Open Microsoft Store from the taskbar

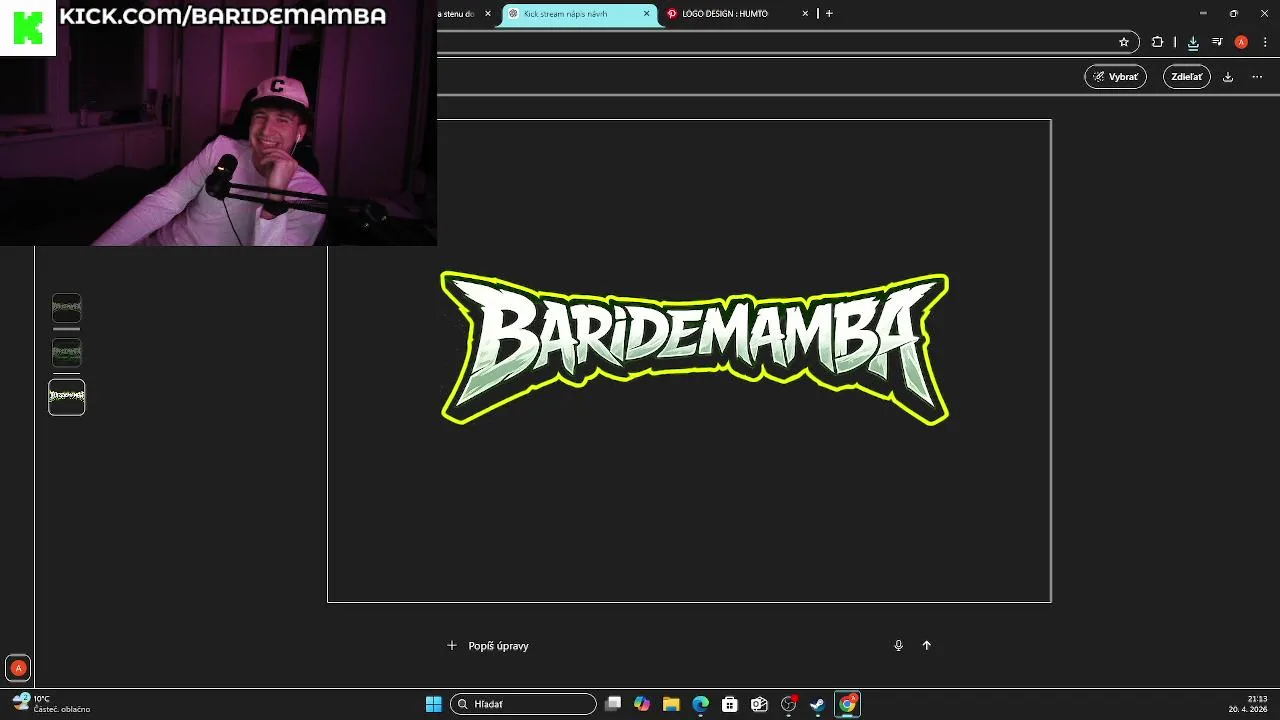coord(730,704)
